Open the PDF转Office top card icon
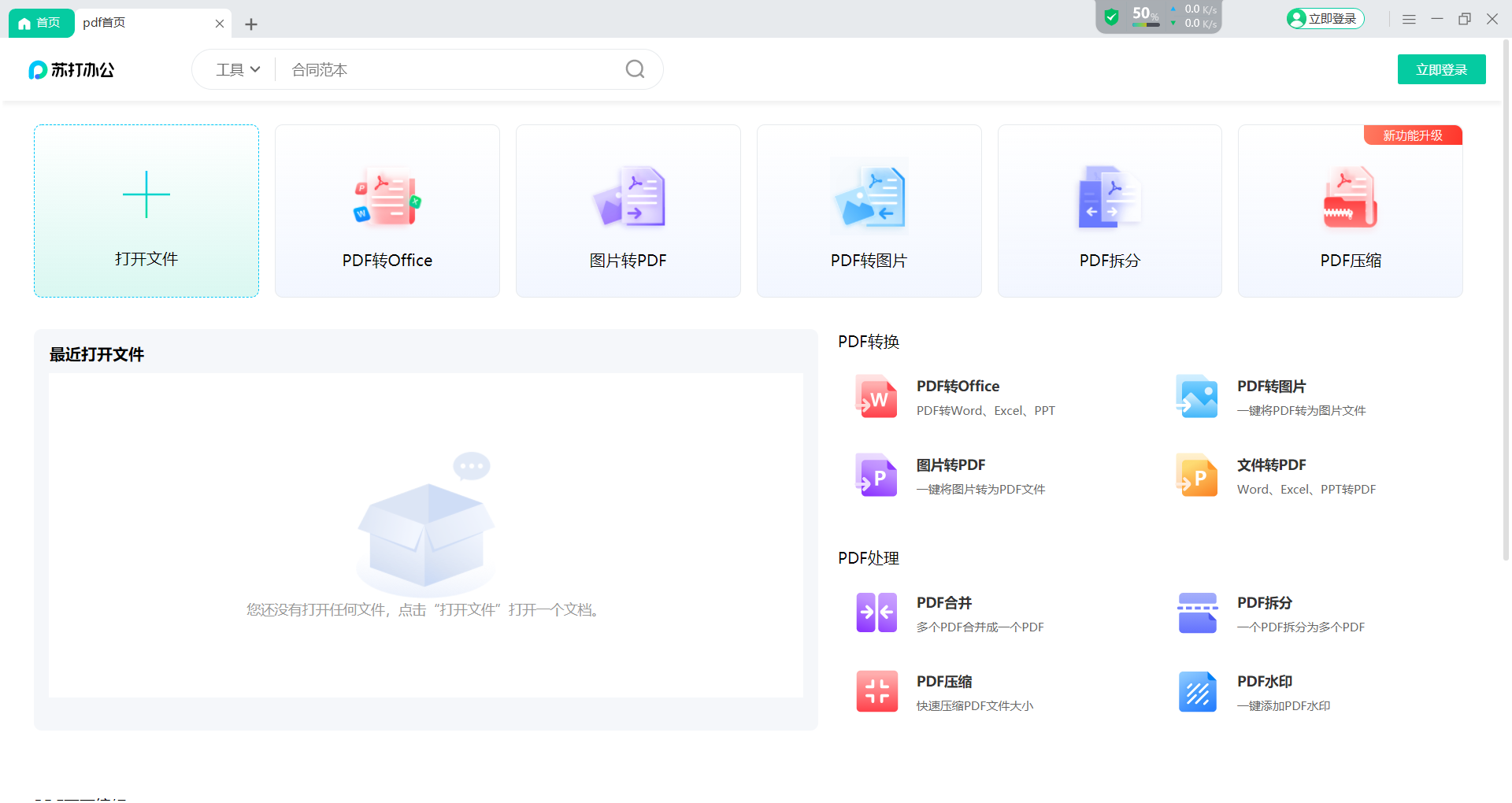This screenshot has width=1512, height=803. [387, 197]
